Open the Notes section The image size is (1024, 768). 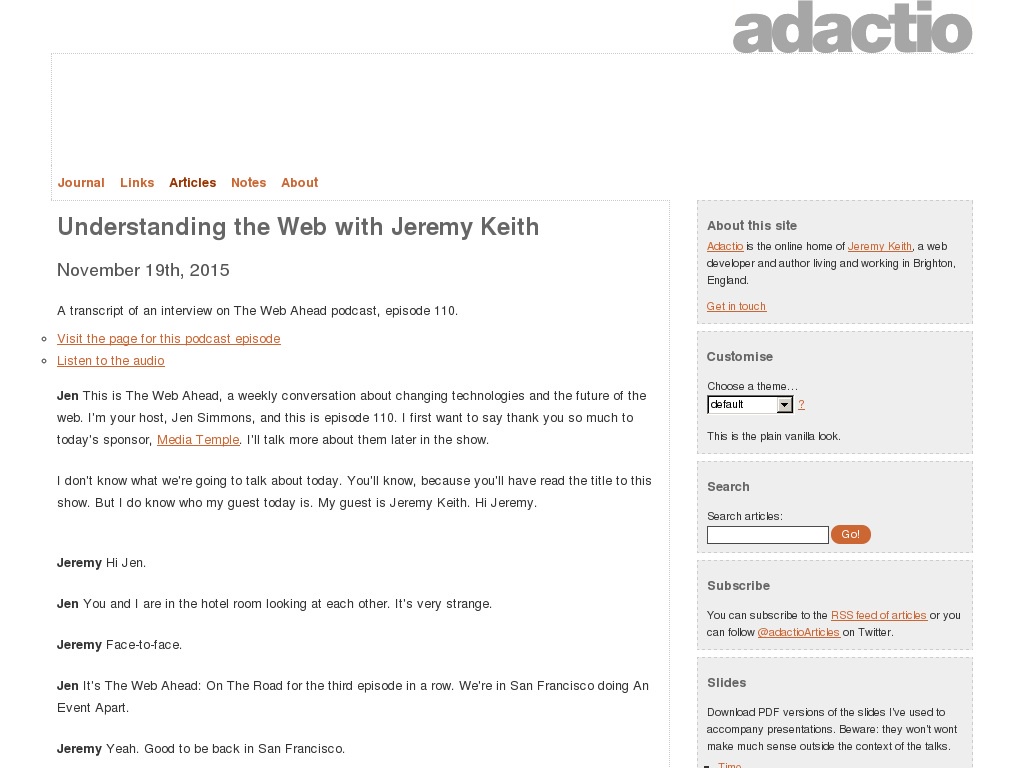(x=249, y=183)
